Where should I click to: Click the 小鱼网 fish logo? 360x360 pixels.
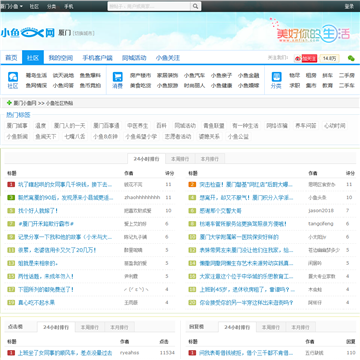pyautogui.click(x=27, y=33)
